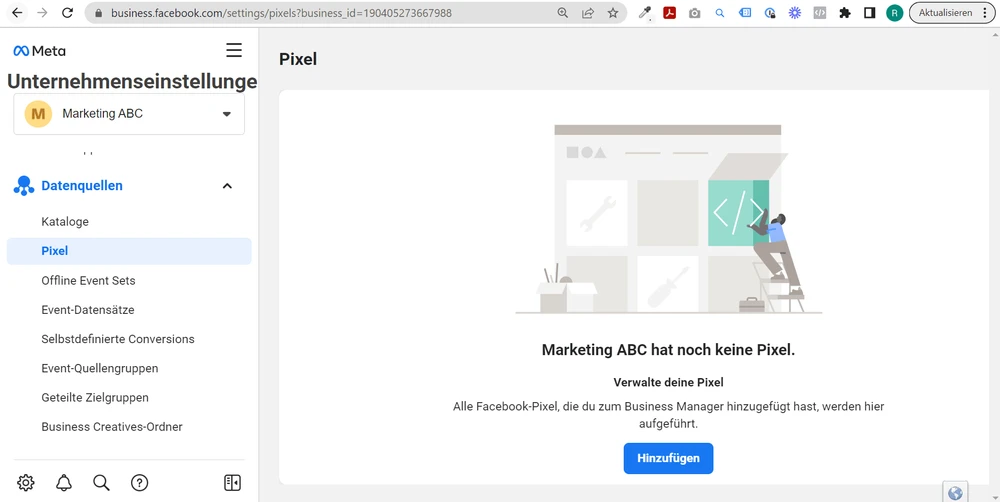Toggle the browser side panel icon
The image size is (1000, 502).
pyautogui.click(x=869, y=13)
